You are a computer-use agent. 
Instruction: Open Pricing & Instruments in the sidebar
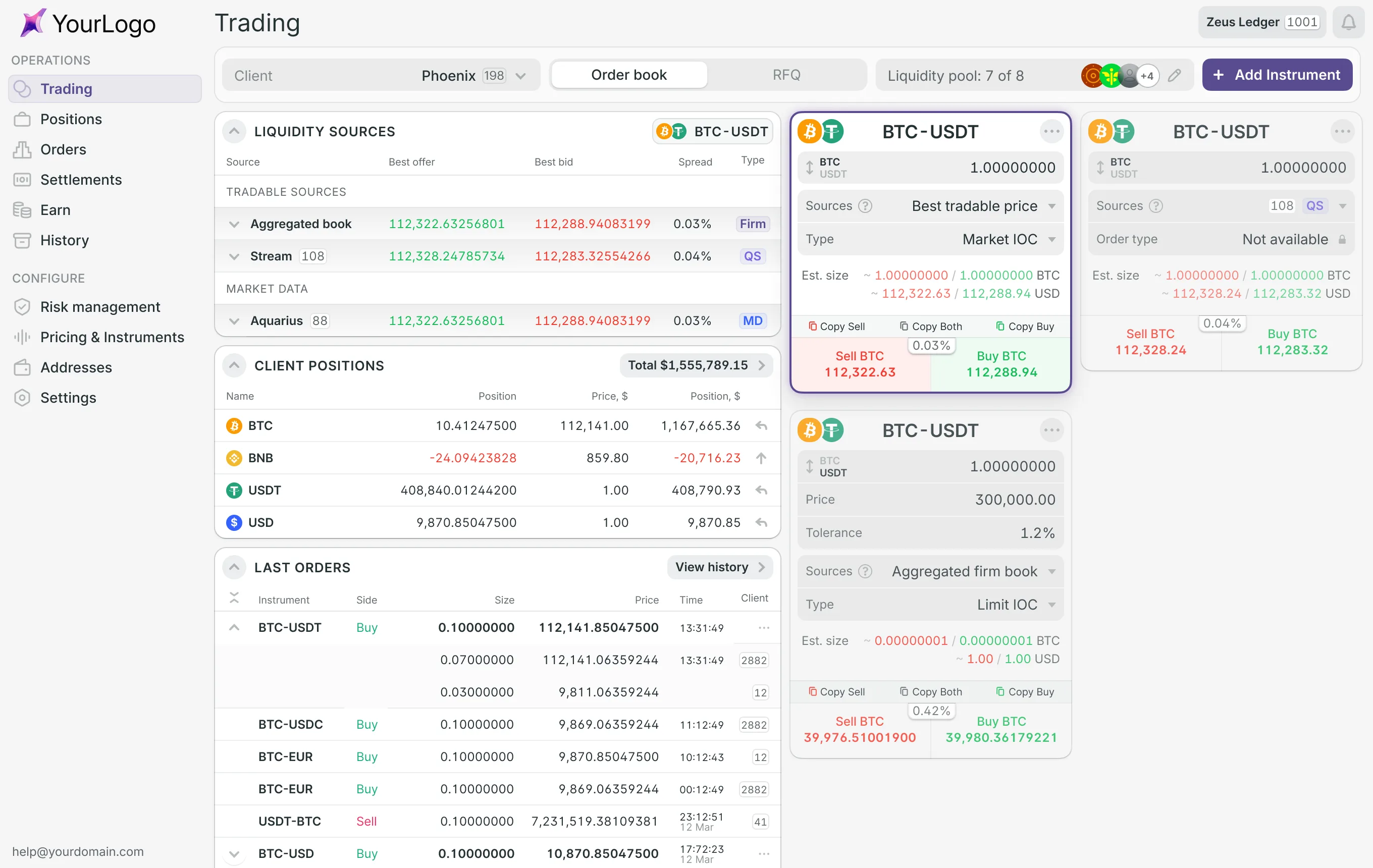112,337
